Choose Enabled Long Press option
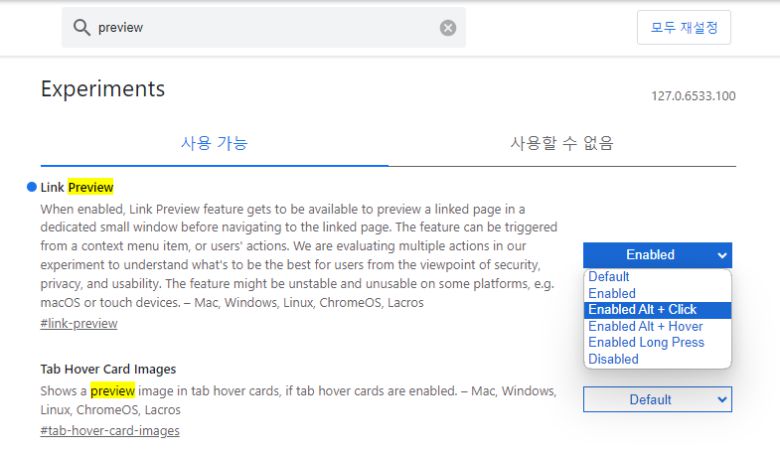This screenshot has width=780, height=454. 646,342
